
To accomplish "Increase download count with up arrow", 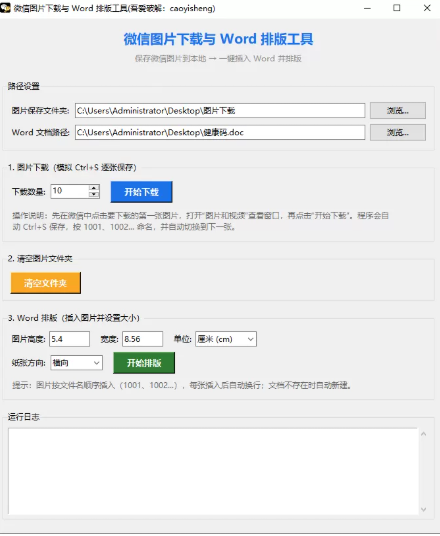I will tap(94, 188).
